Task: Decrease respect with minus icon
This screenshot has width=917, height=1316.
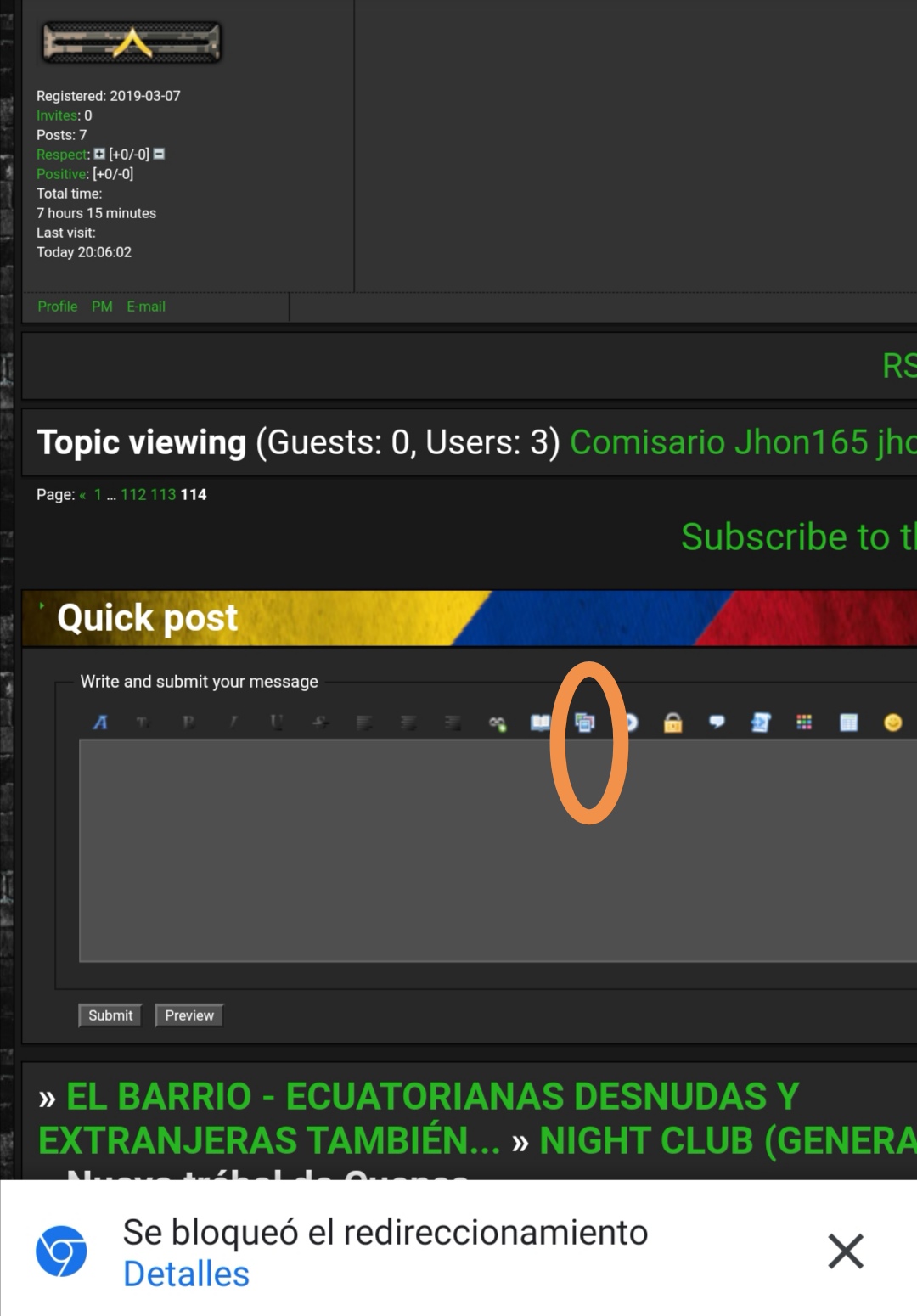Action: [159, 154]
